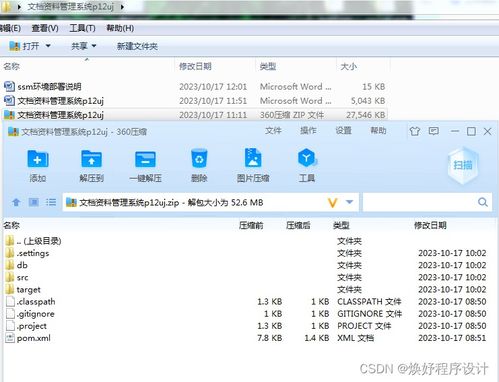Select the target folder icon
Image resolution: width=499 pixels, height=382 pixels.
point(10,289)
